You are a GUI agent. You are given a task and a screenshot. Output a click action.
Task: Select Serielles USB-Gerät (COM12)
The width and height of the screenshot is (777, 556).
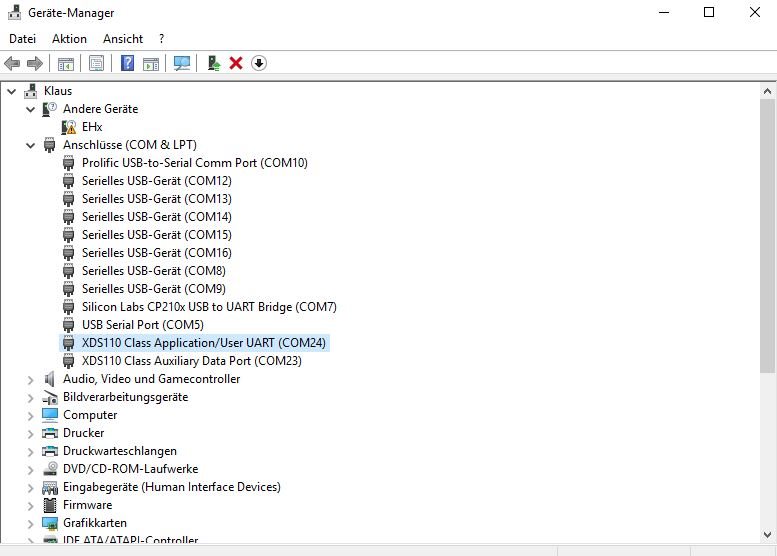pos(157,181)
